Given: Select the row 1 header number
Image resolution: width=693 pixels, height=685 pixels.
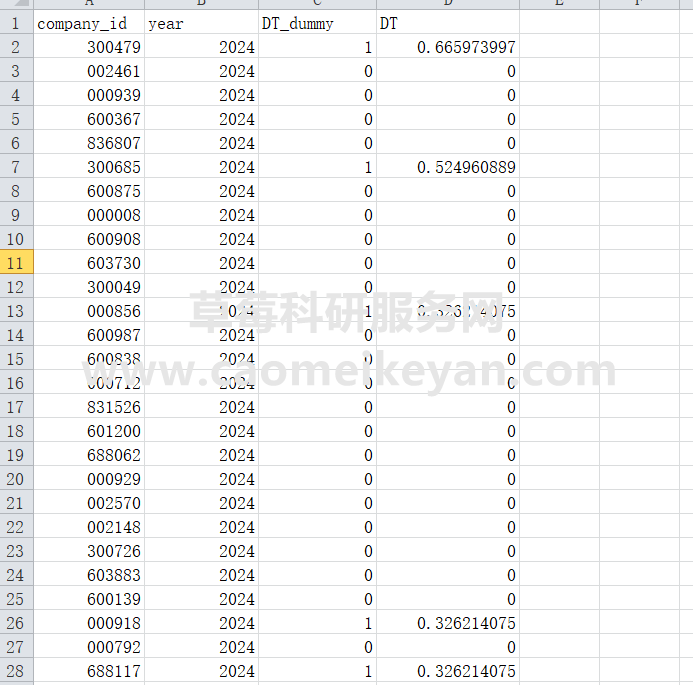Looking at the screenshot, I should [x=16, y=23].
